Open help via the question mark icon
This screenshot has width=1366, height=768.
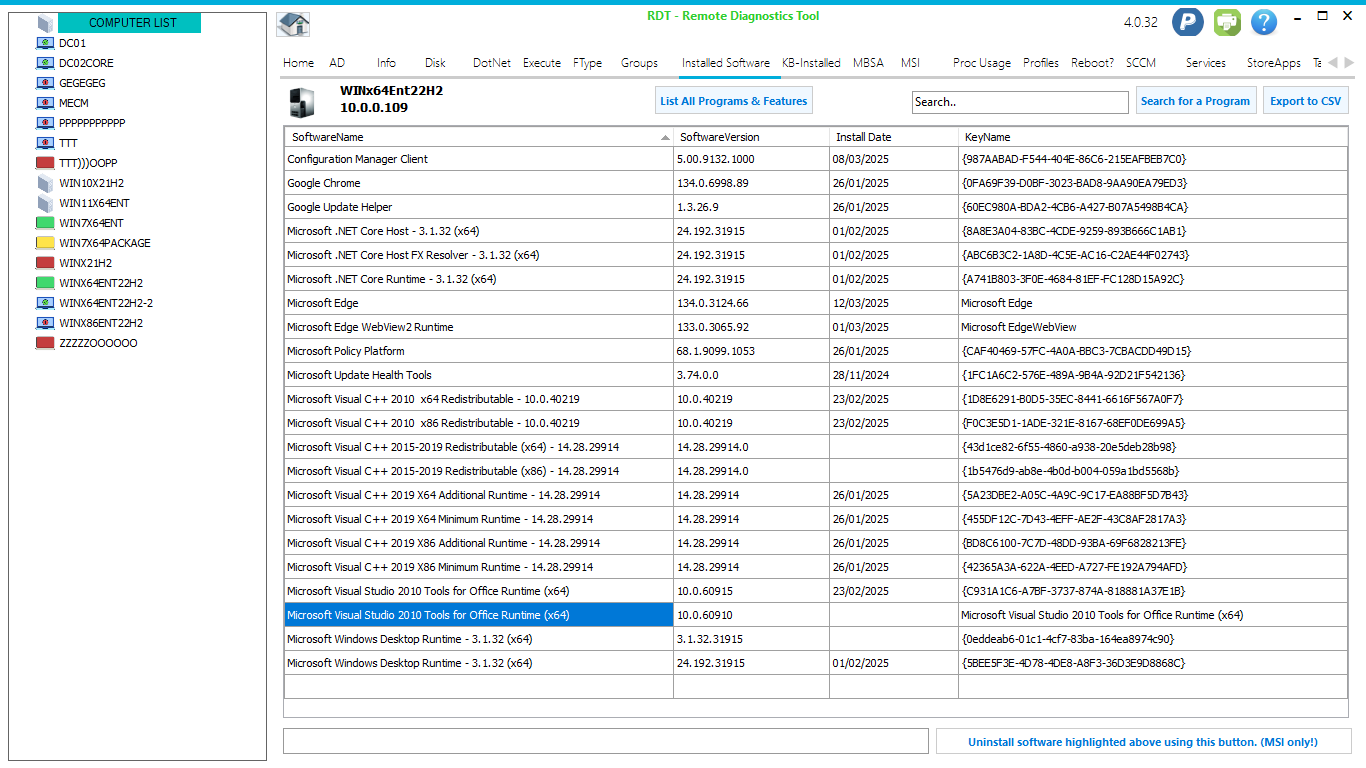click(x=1264, y=22)
